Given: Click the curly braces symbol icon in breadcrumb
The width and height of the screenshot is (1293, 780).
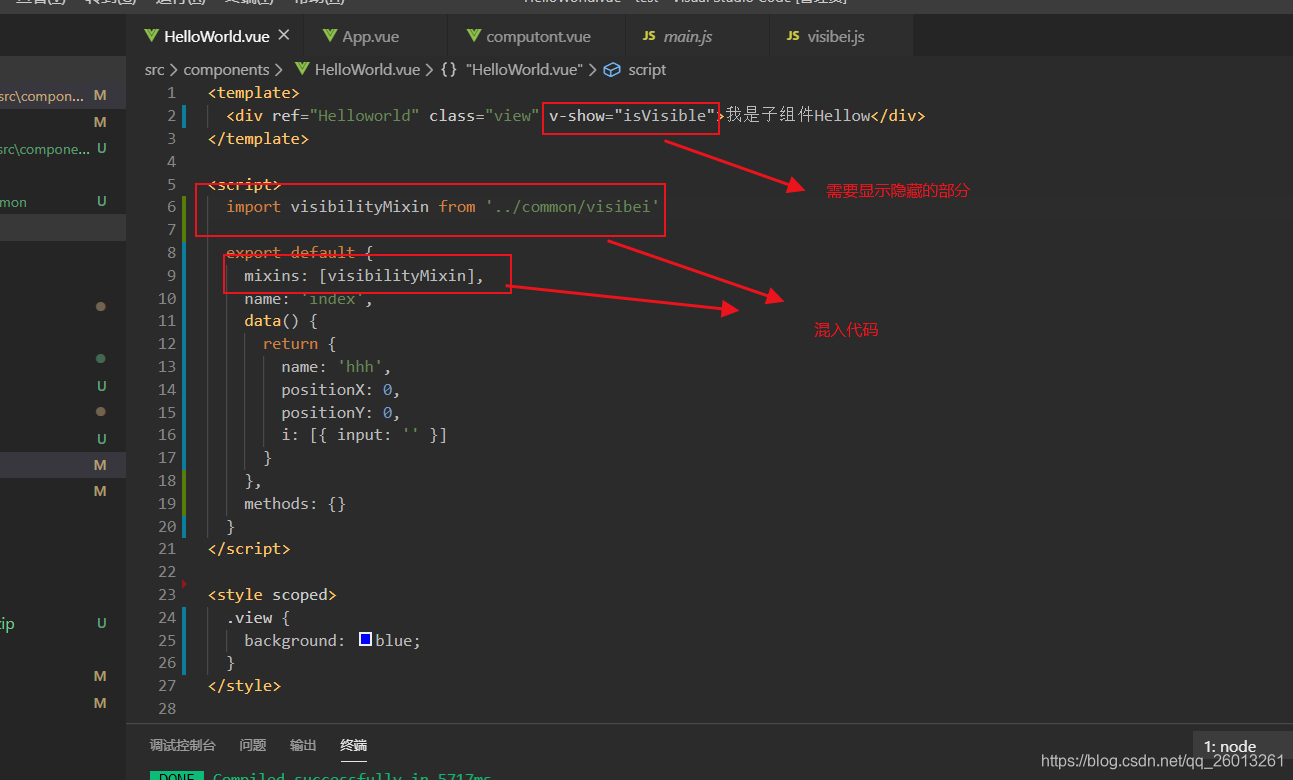Looking at the screenshot, I should pos(449,70).
